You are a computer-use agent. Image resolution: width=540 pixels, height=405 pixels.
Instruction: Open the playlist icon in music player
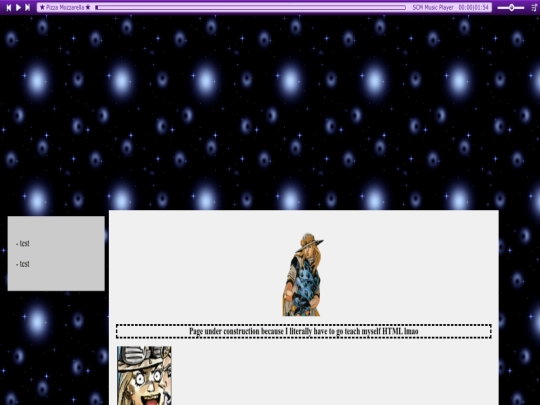[x=534, y=8]
